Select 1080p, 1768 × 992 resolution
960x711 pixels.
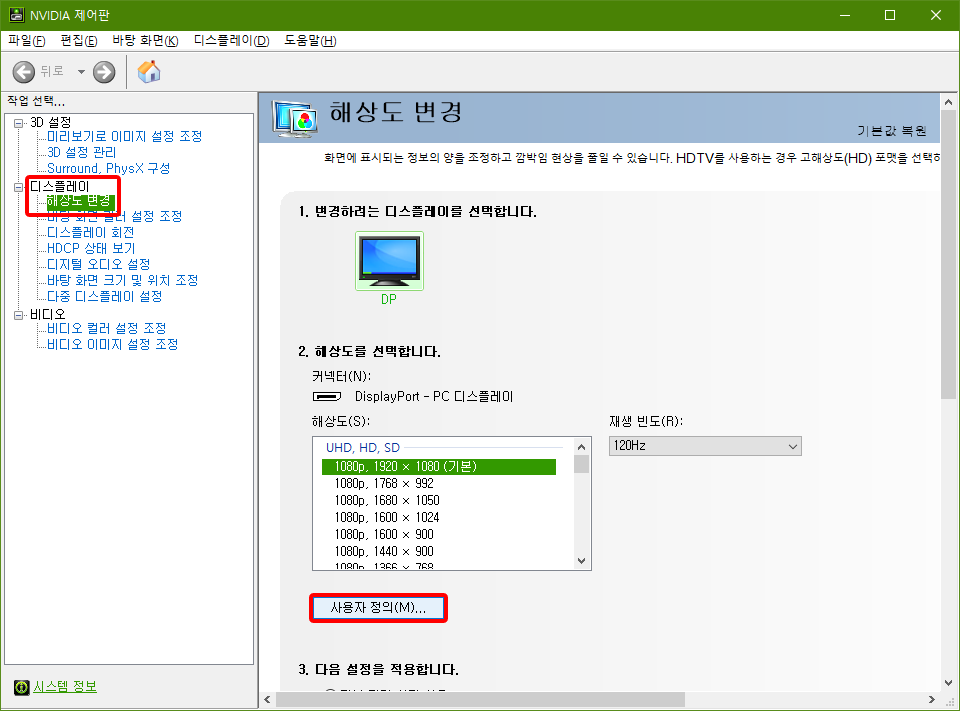(384, 484)
